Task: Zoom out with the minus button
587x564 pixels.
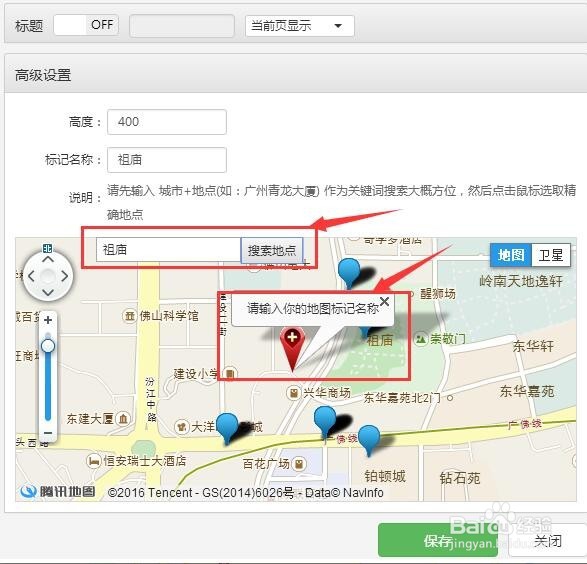Action: tap(48, 433)
